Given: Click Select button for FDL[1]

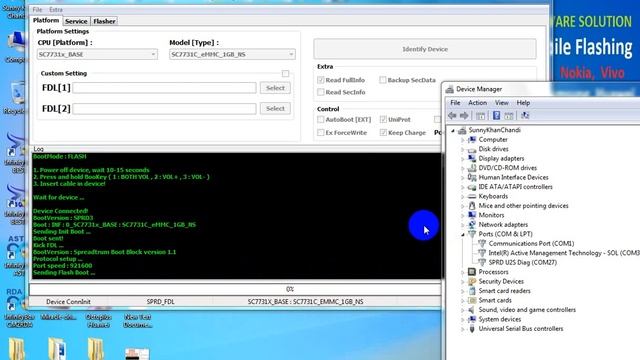Looking at the screenshot, I should (x=275, y=88).
